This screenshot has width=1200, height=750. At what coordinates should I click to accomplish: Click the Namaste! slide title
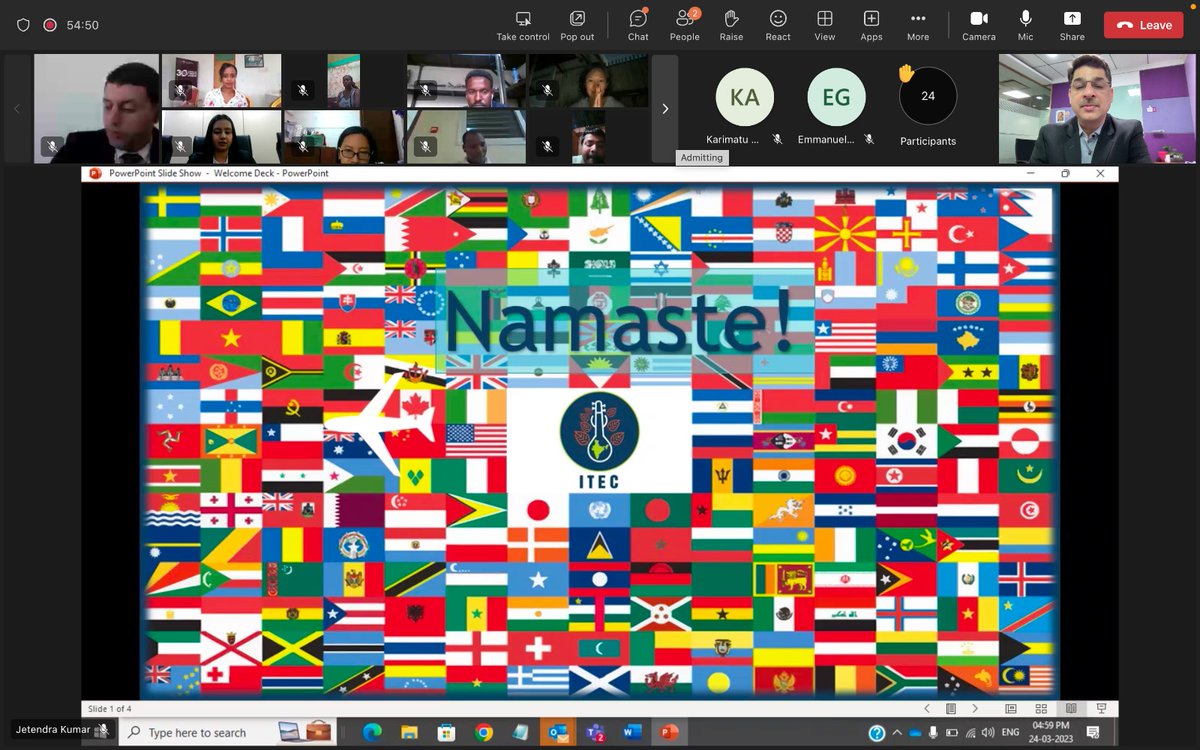tap(620, 321)
